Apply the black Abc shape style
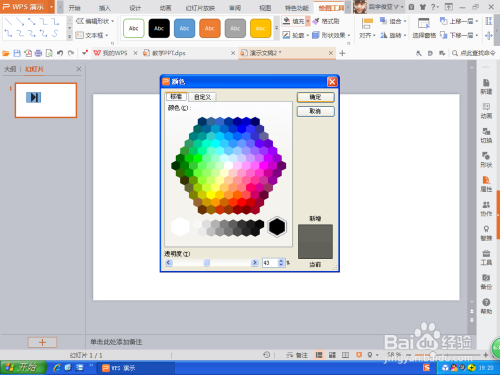 (159, 28)
